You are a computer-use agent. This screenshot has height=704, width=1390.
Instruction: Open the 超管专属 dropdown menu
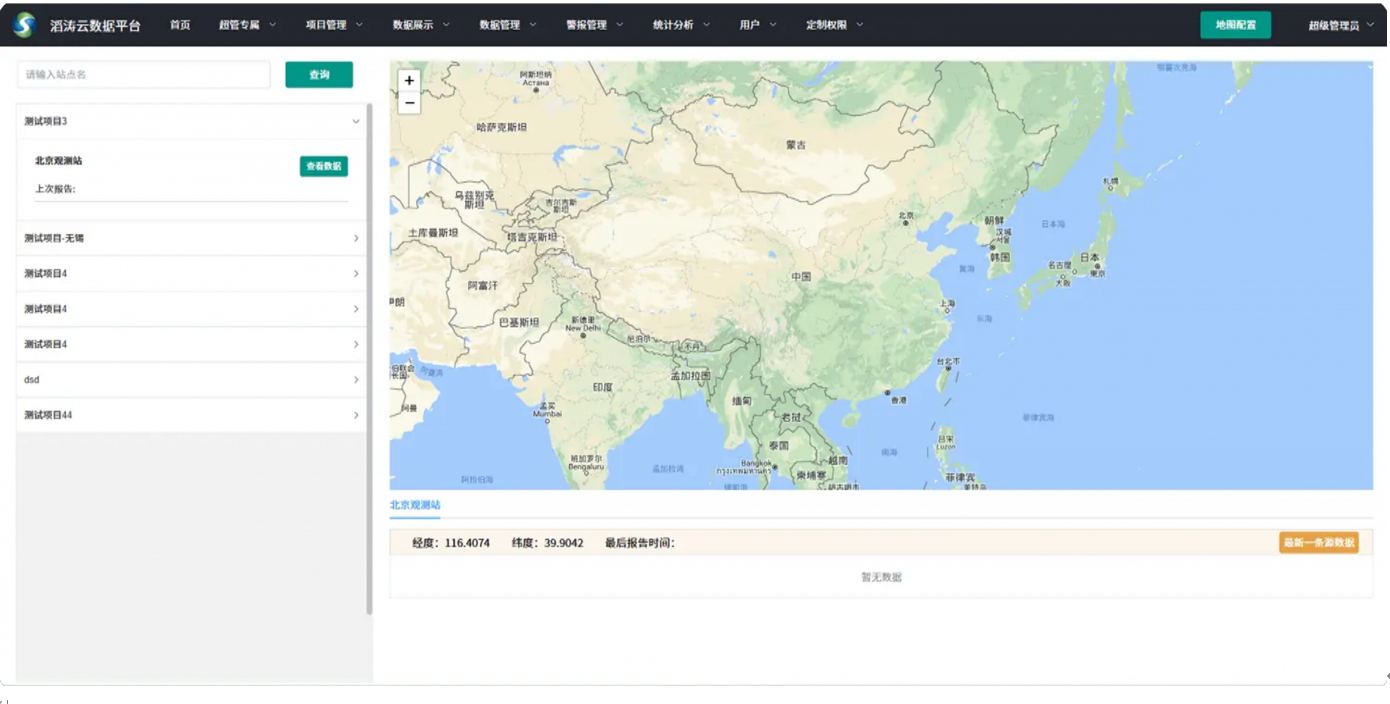pyautogui.click(x=247, y=25)
